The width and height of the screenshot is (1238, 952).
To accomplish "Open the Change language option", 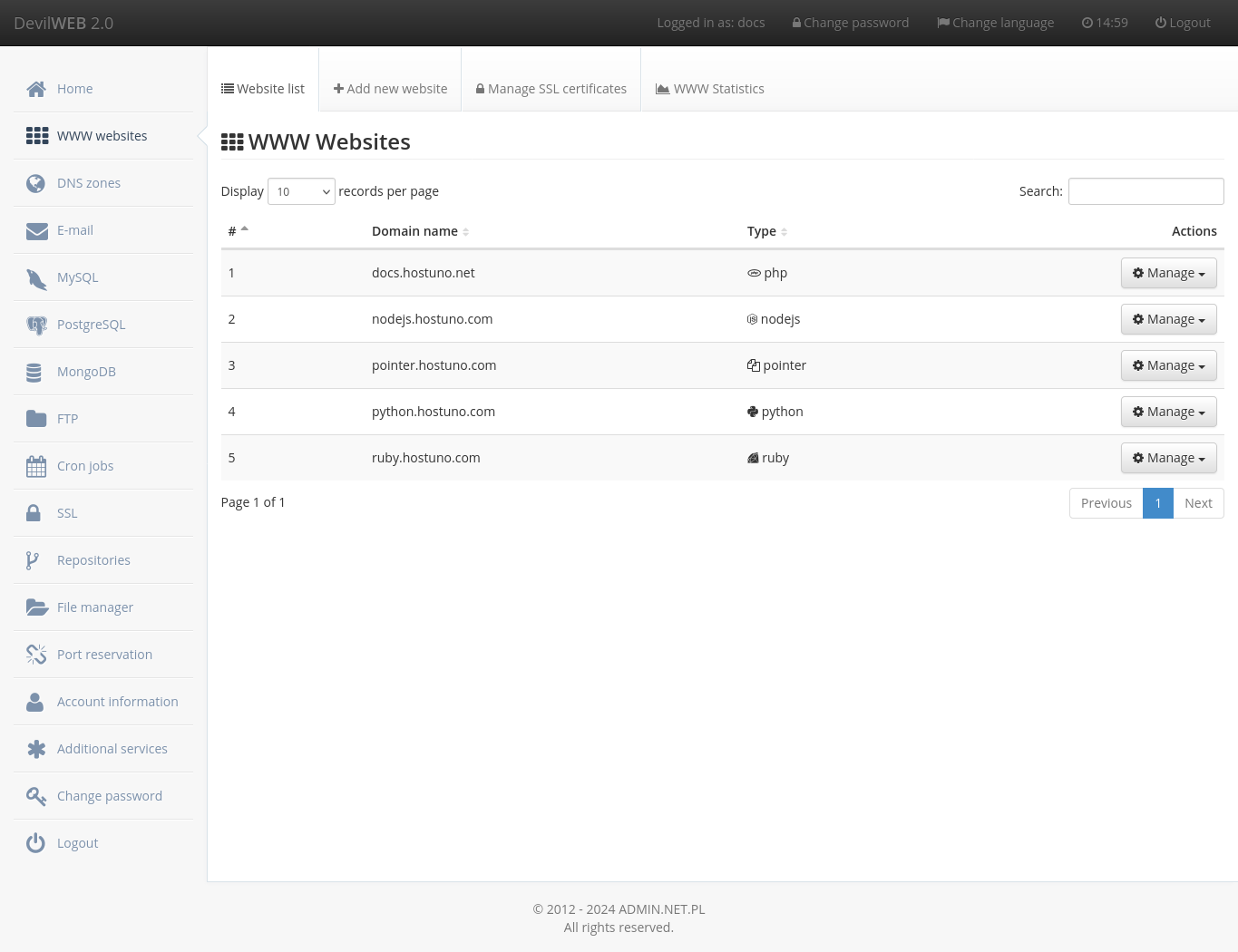I will [995, 22].
